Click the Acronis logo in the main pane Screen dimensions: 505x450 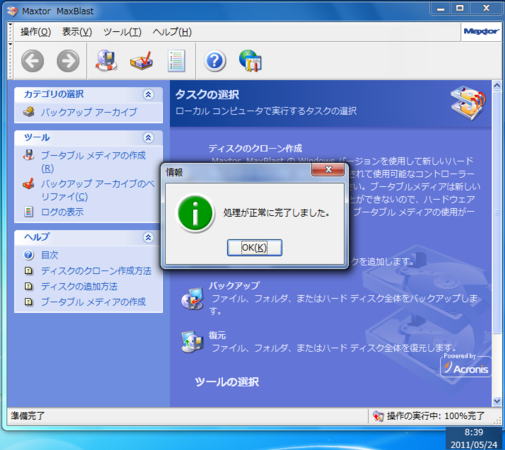[466, 366]
